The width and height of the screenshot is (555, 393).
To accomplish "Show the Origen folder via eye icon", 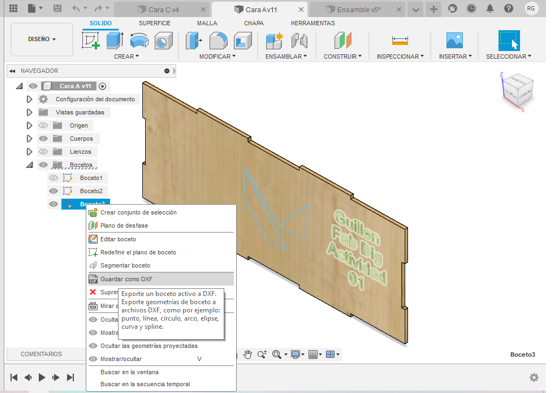I will (x=43, y=125).
